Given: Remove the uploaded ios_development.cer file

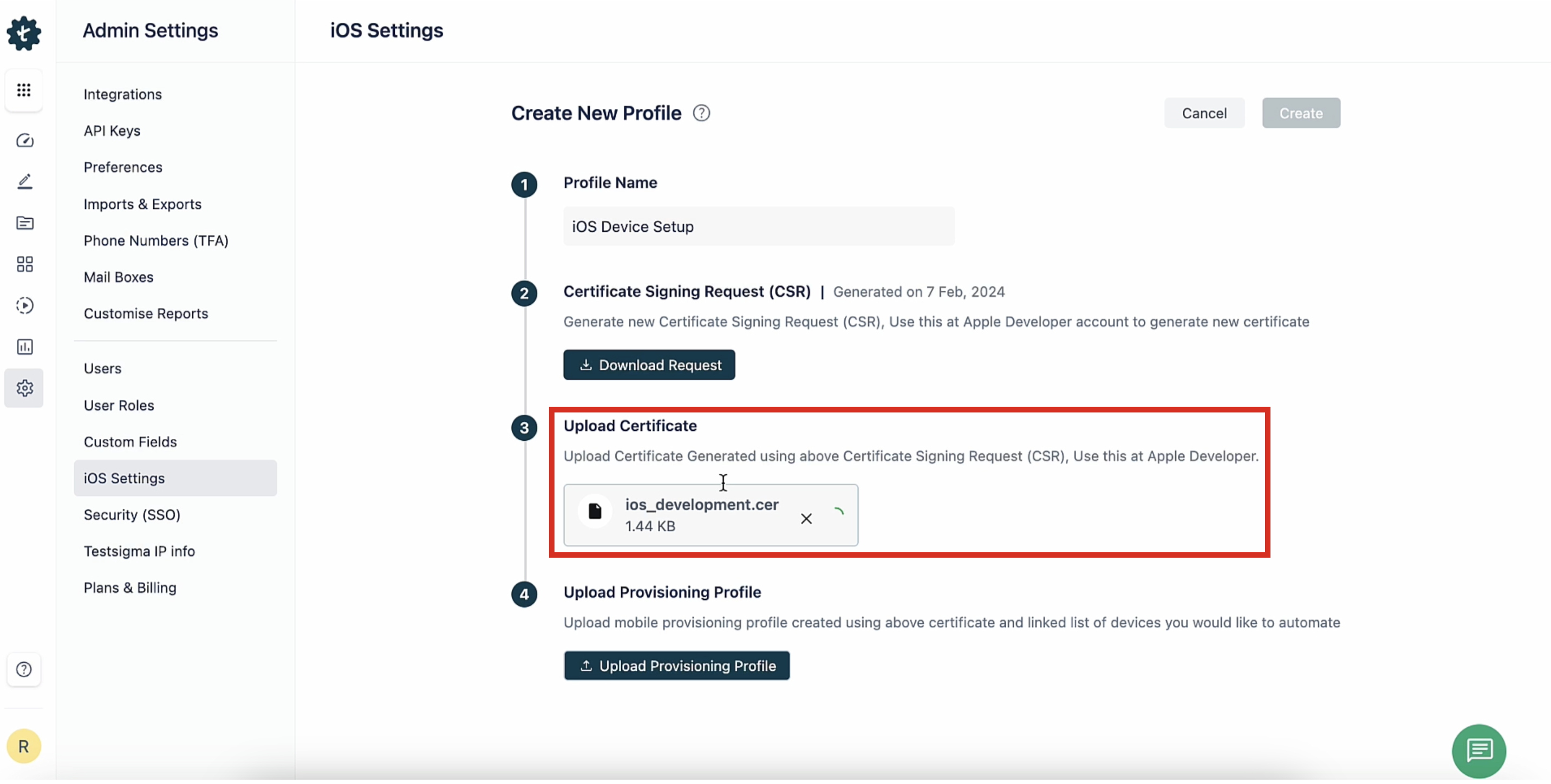Looking at the screenshot, I should (x=807, y=519).
